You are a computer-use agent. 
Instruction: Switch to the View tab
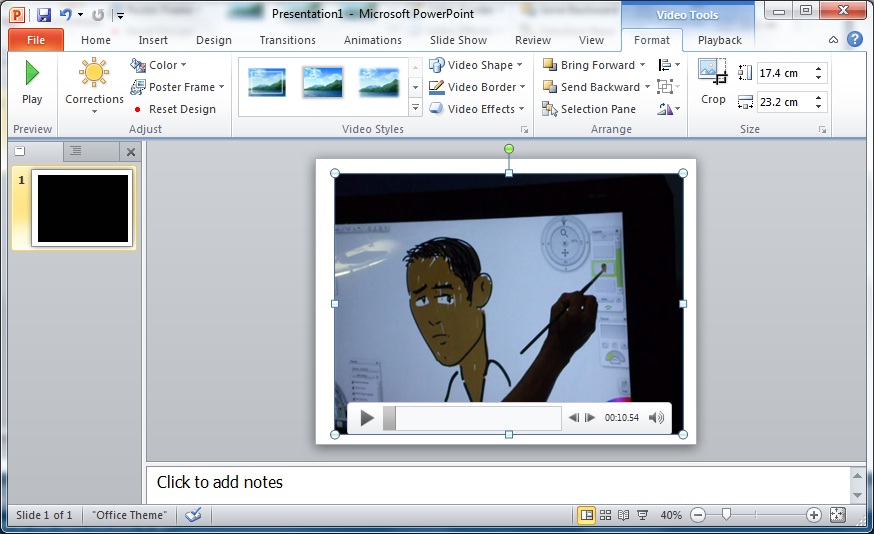click(591, 40)
